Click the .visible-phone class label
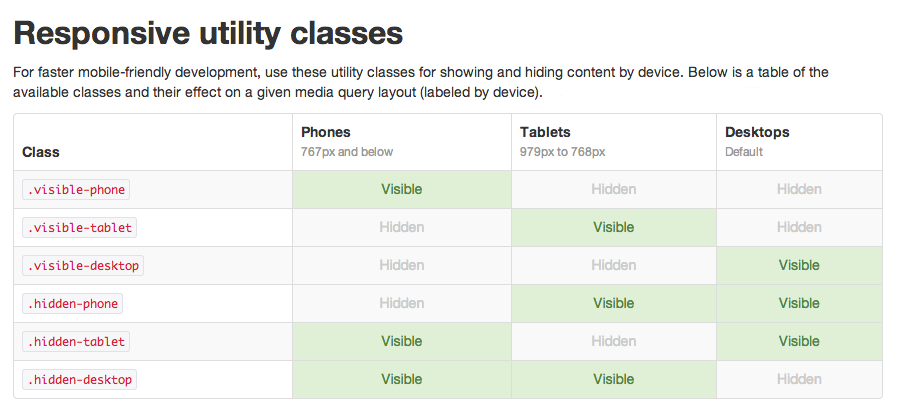This screenshot has width=897, height=411. coord(76,189)
